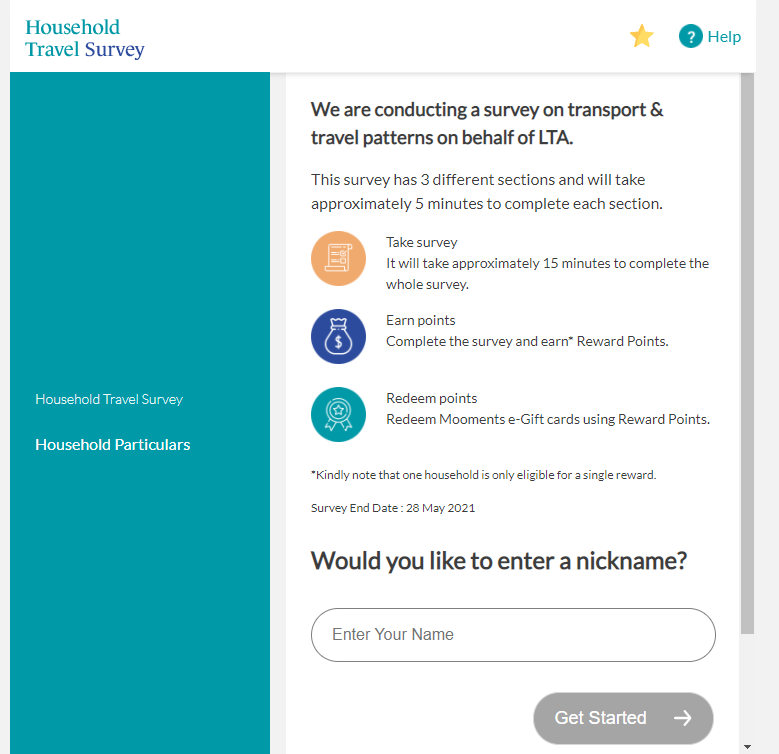Click the teal ribbon Redeem points icon
This screenshot has height=754, width=779.
[x=338, y=414]
